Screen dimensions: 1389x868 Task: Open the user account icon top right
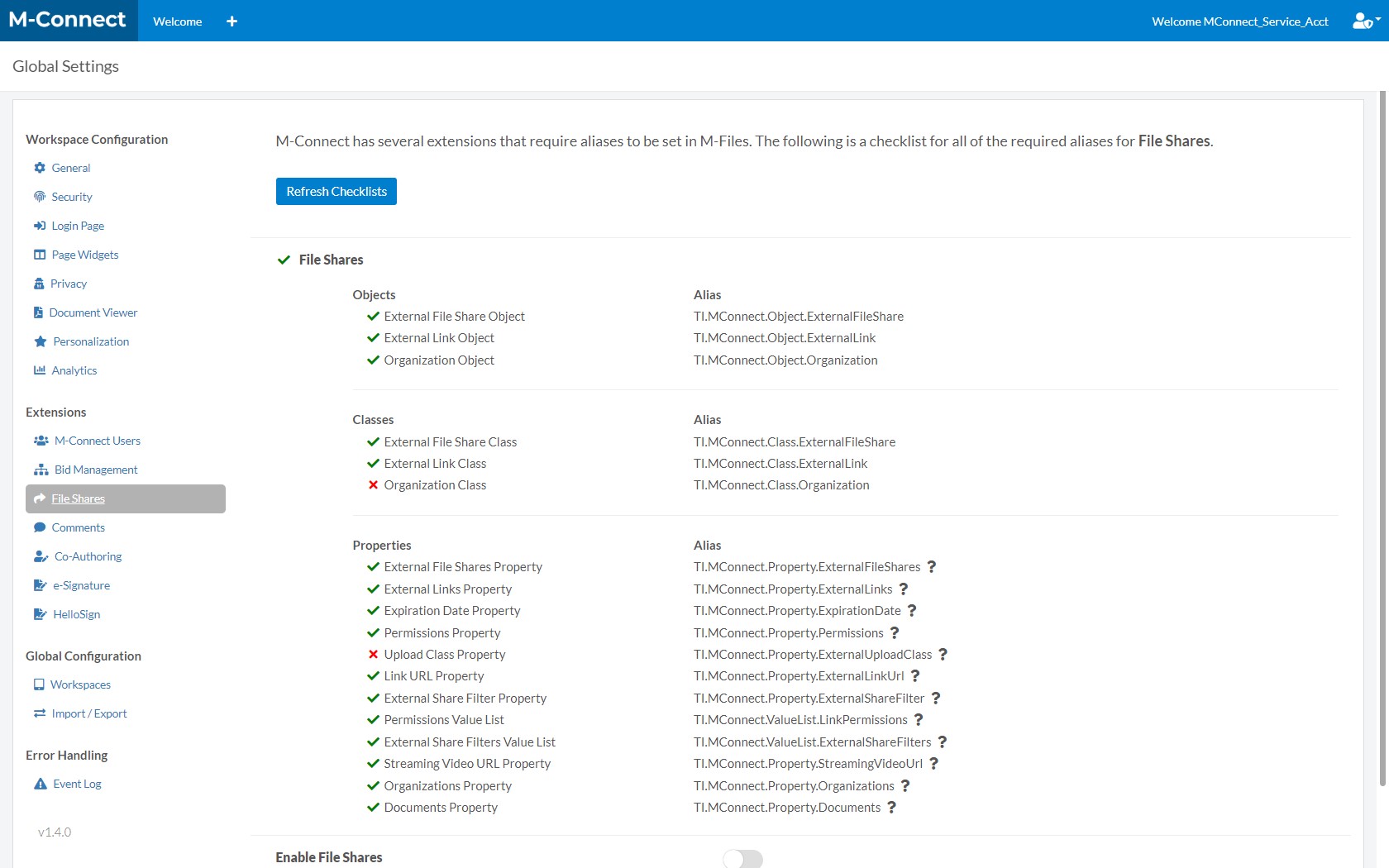pyautogui.click(x=1361, y=21)
